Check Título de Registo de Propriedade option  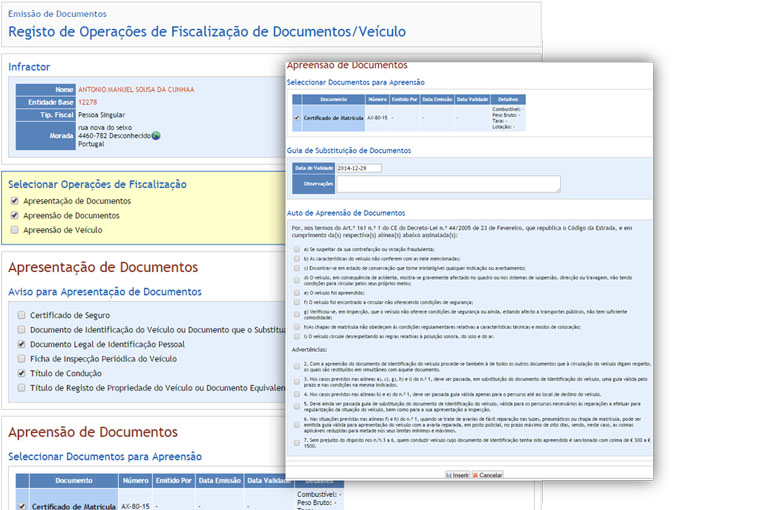click(21, 388)
